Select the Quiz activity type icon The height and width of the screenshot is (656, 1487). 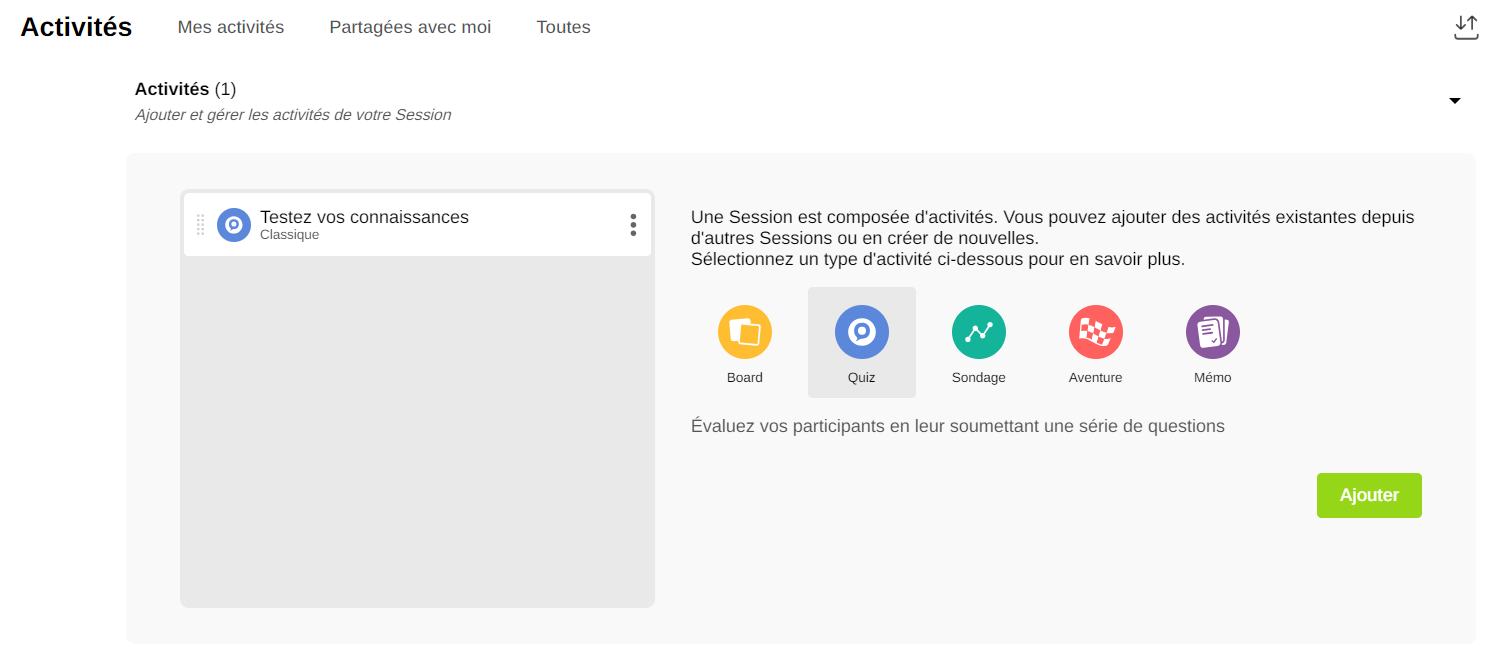(x=861, y=332)
